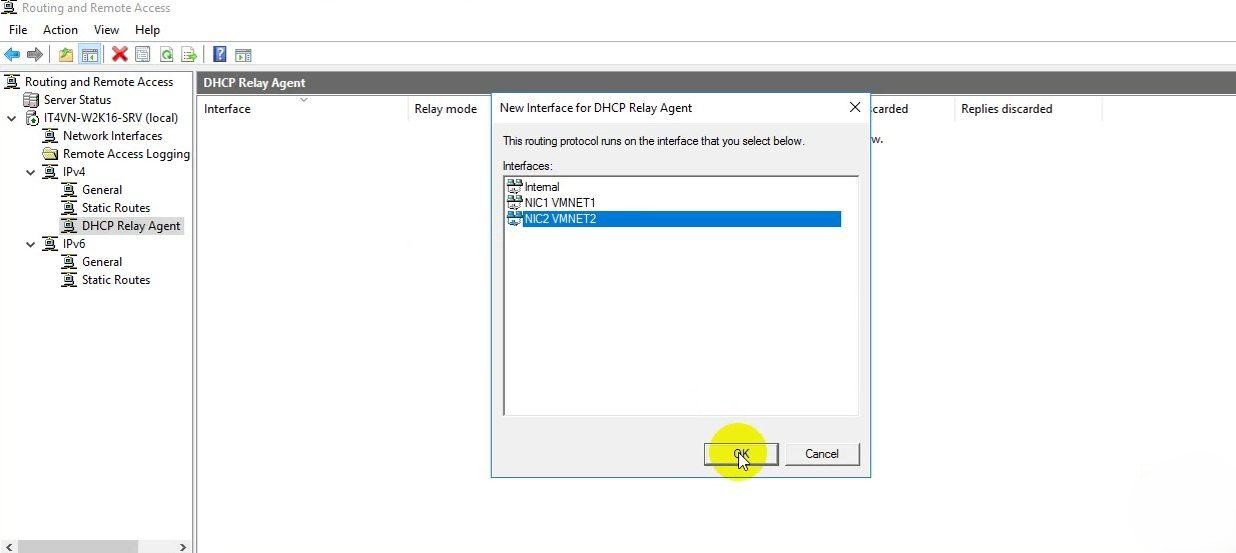Sort by the Relay mode column header
Image resolution: width=1236 pixels, height=553 pixels.
coord(445,109)
